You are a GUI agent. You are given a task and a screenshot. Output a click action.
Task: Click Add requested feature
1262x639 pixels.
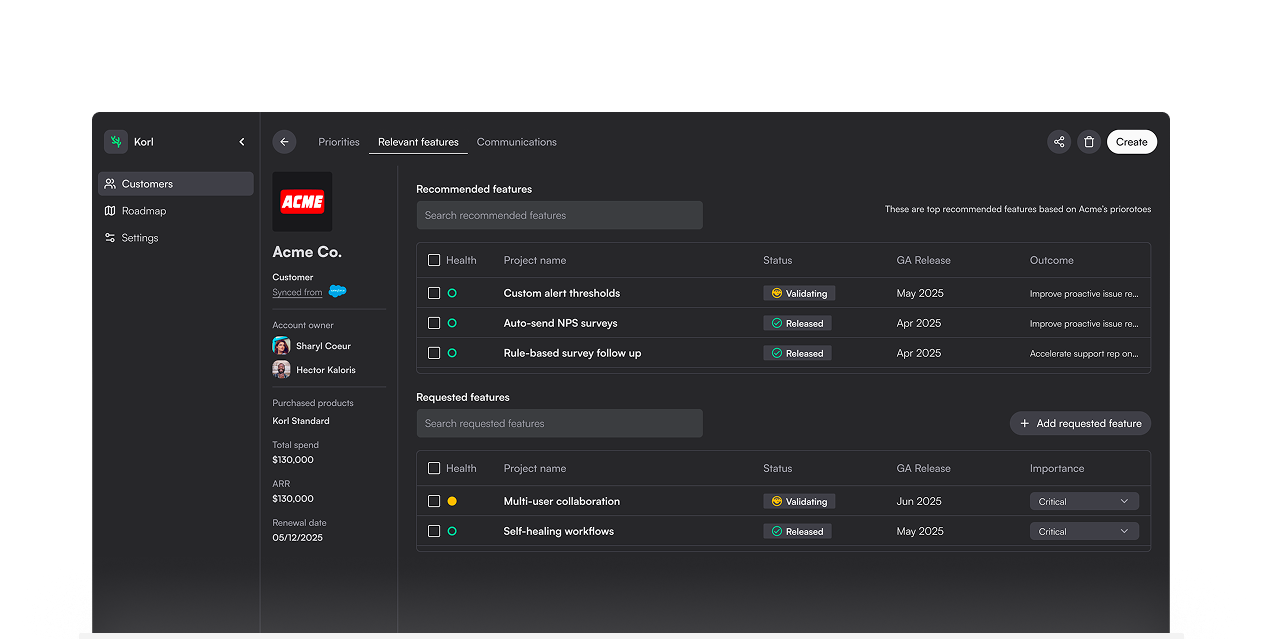pos(1080,423)
